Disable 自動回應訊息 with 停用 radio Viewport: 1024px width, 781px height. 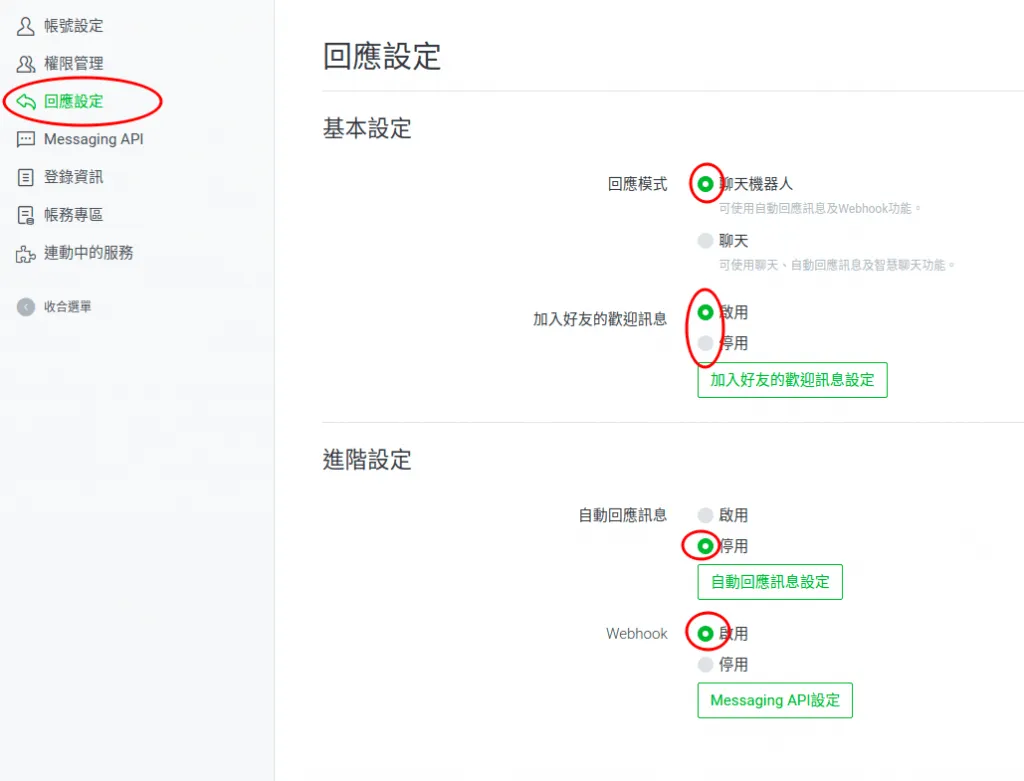[706, 546]
